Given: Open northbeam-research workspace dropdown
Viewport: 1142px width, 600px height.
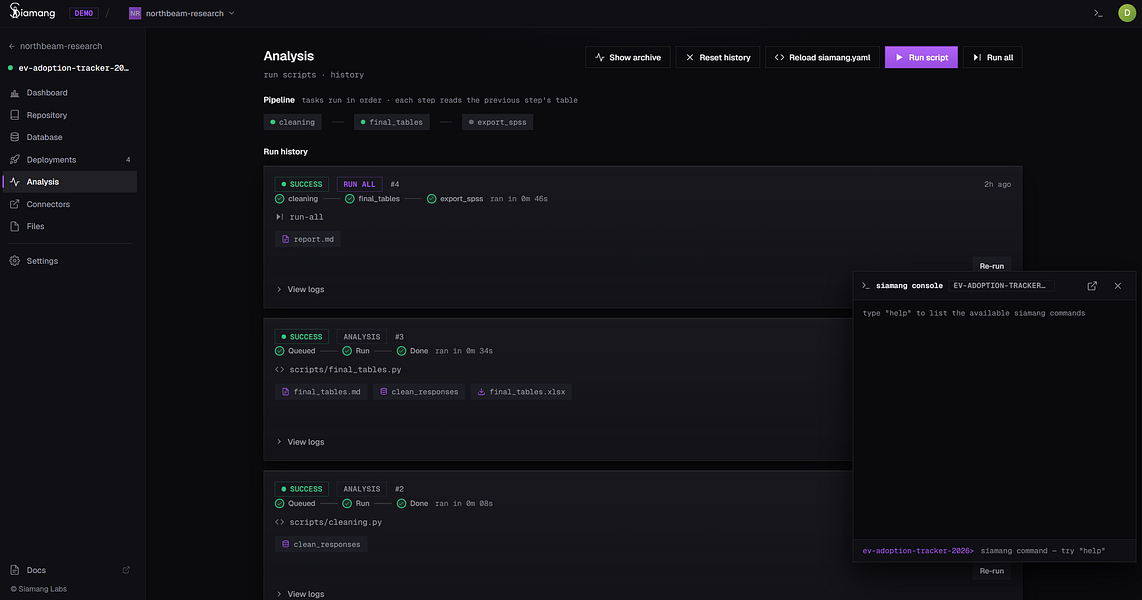Looking at the screenshot, I should [182, 13].
